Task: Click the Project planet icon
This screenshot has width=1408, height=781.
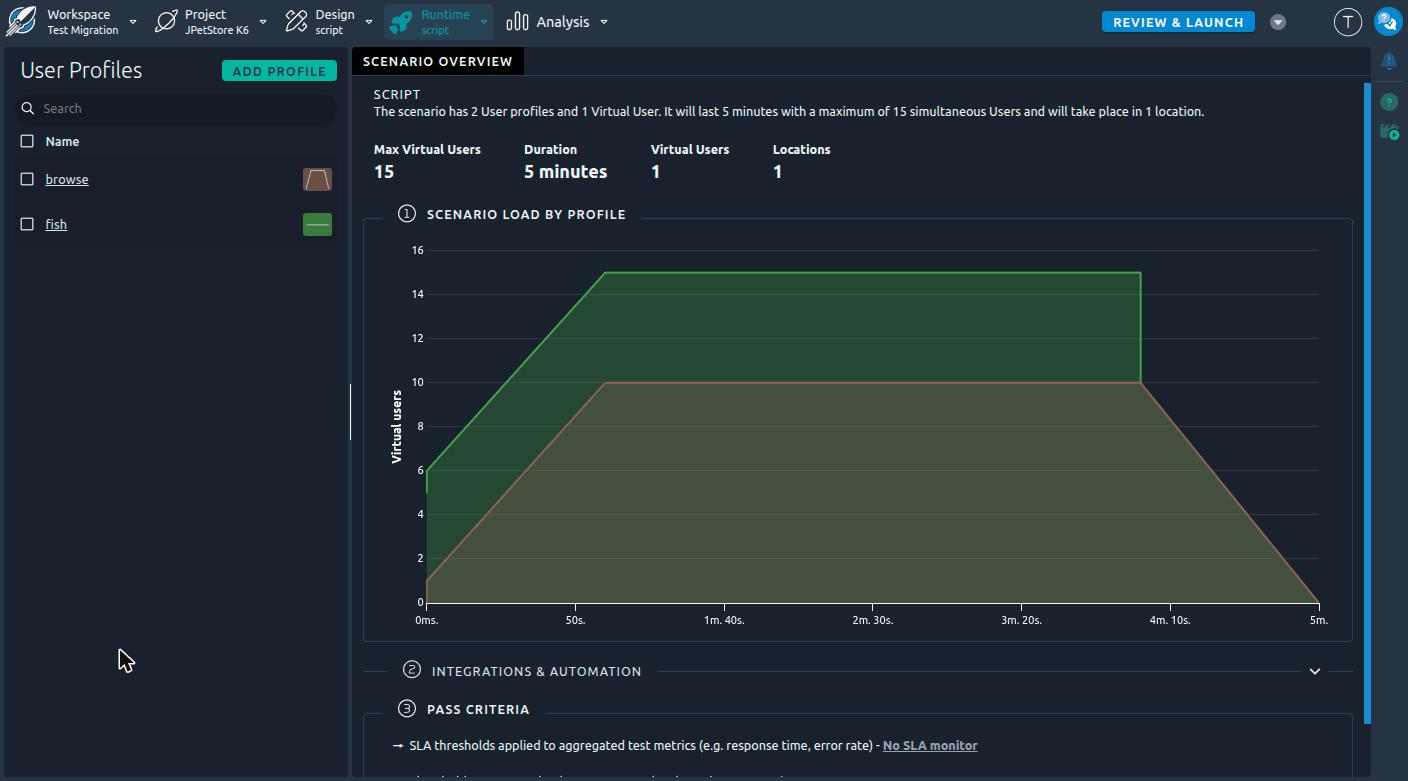Action: 167,21
